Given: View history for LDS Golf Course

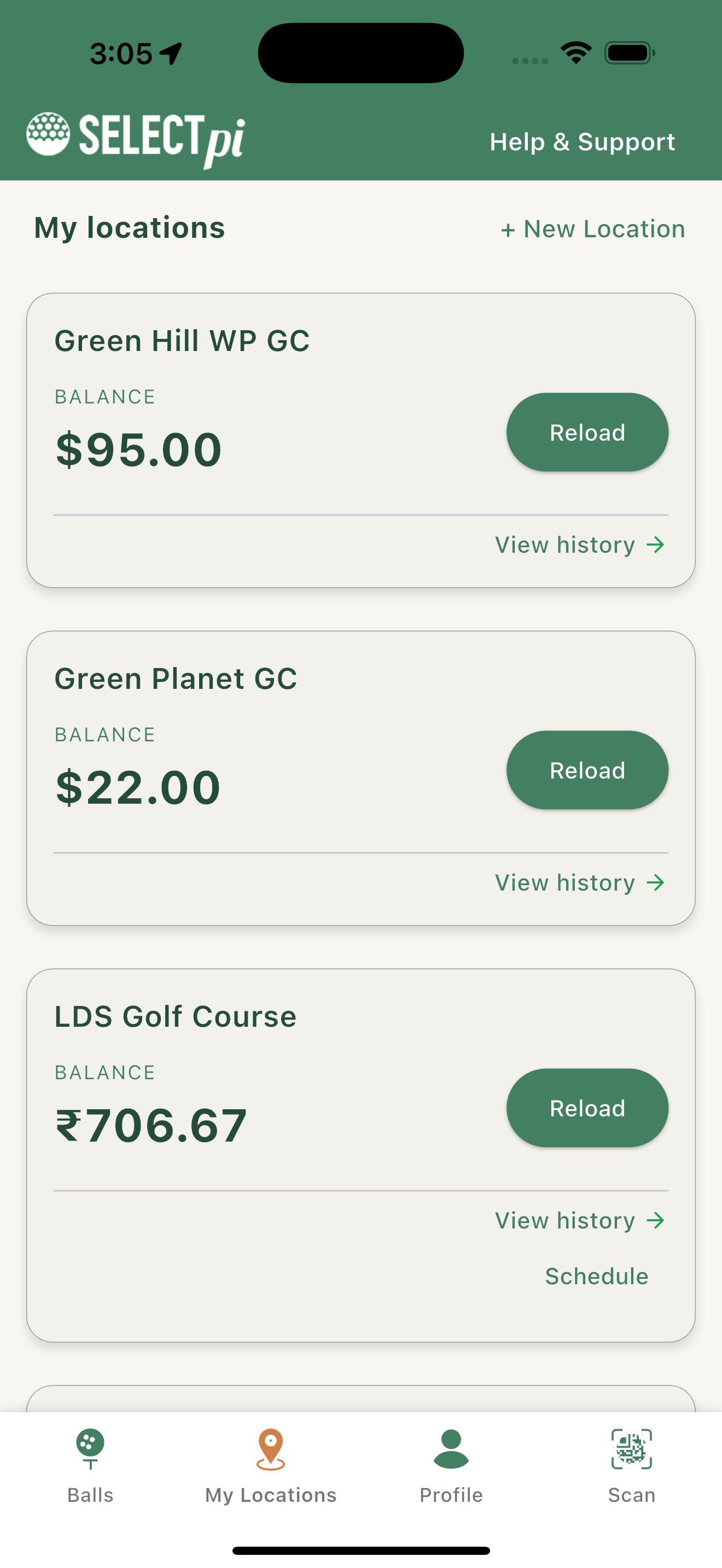Looking at the screenshot, I should coord(580,1220).
